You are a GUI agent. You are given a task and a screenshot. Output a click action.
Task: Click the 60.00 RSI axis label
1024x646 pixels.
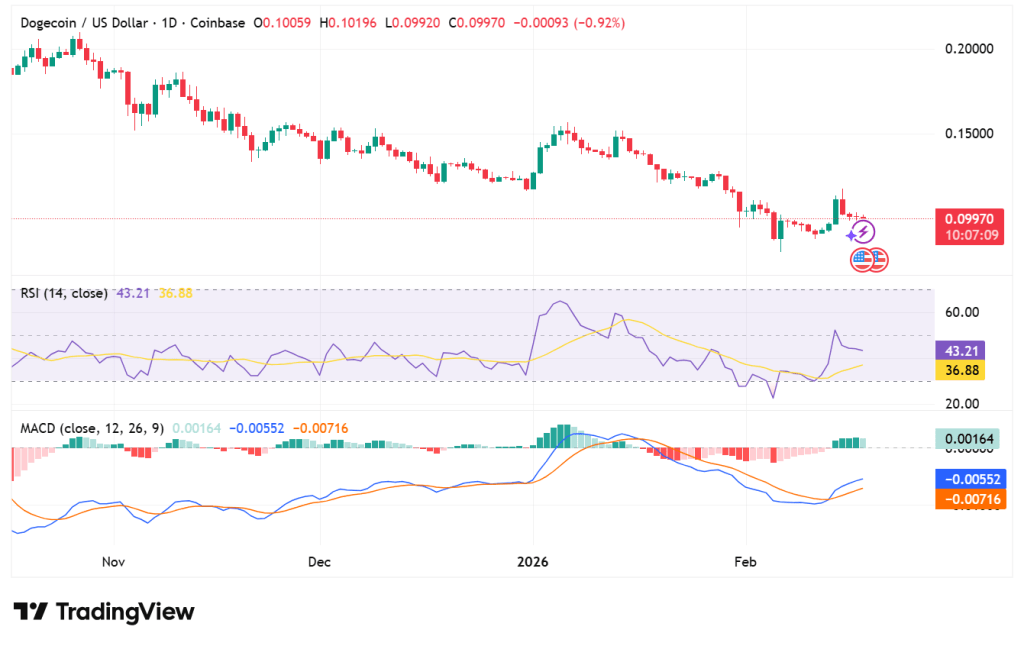tap(962, 312)
